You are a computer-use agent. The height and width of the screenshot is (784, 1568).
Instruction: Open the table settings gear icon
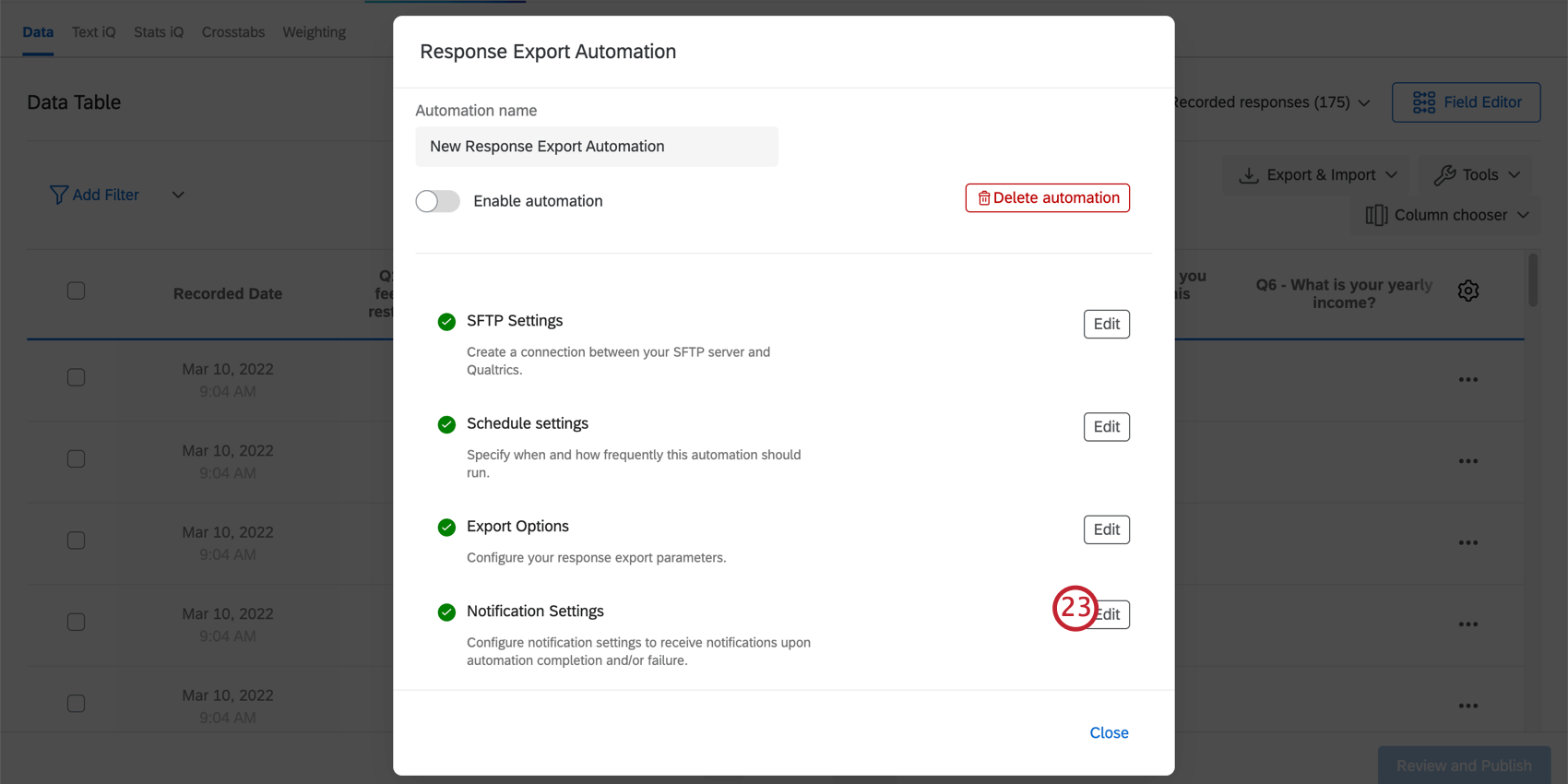pos(1467,291)
